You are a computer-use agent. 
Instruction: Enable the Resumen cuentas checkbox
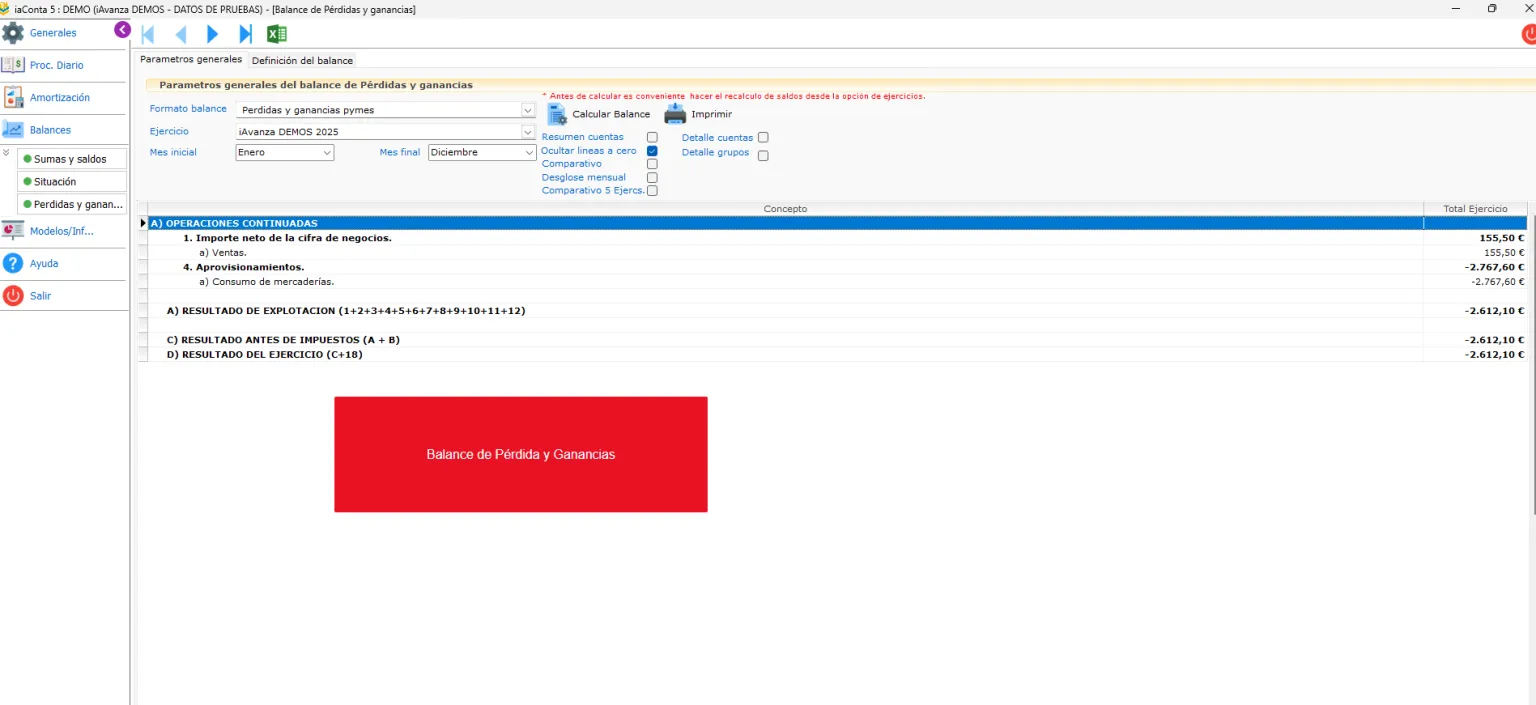(652, 137)
